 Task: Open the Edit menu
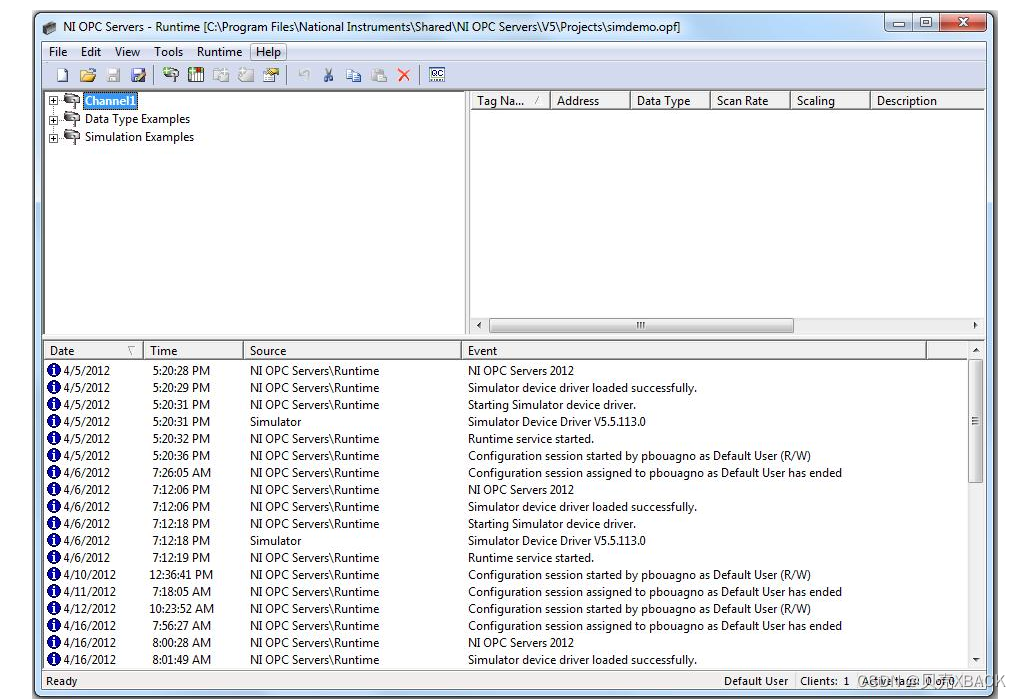pos(91,51)
